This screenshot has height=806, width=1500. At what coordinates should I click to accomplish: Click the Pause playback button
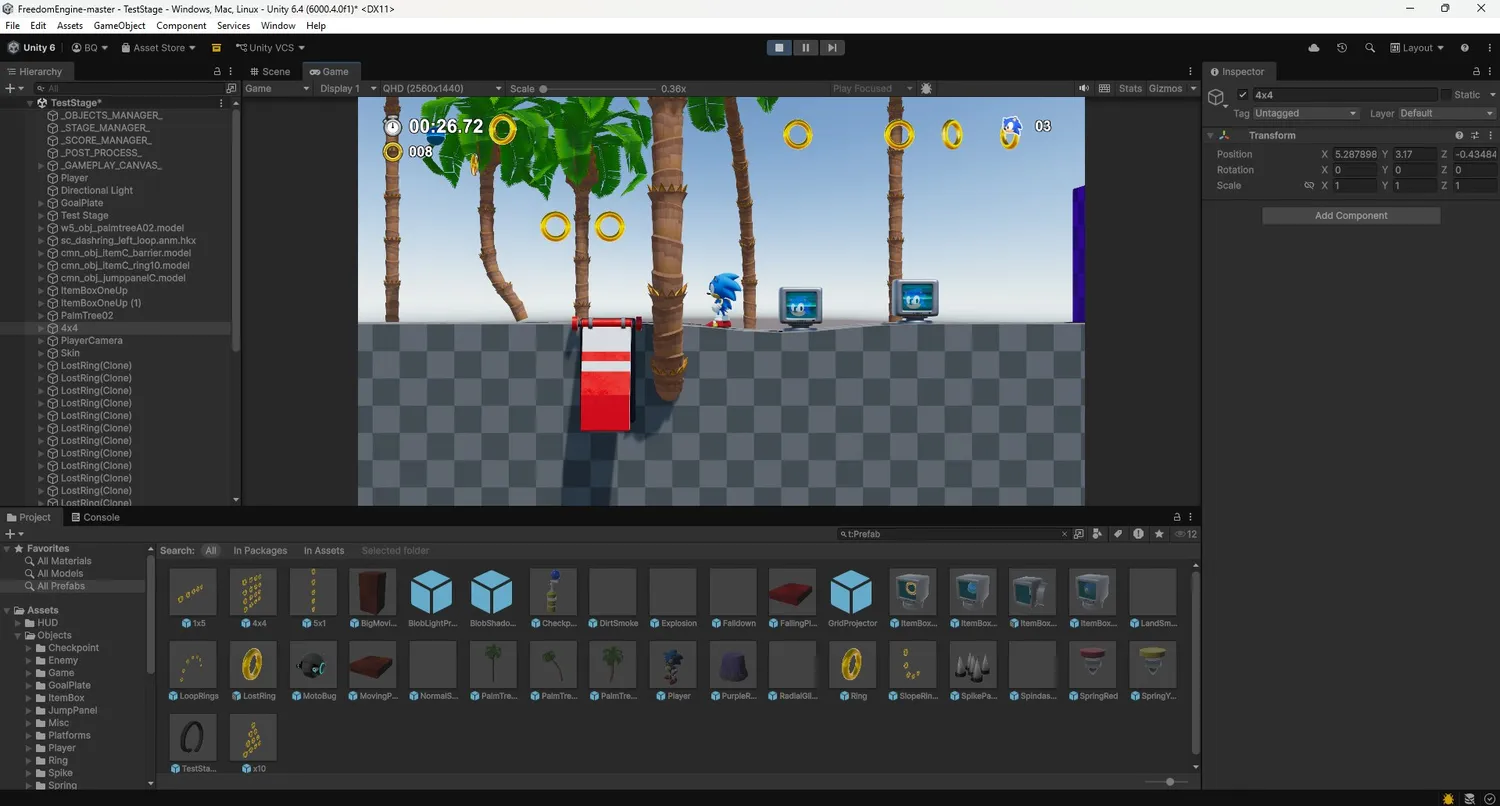pyautogui.click(x=805, y=48)
